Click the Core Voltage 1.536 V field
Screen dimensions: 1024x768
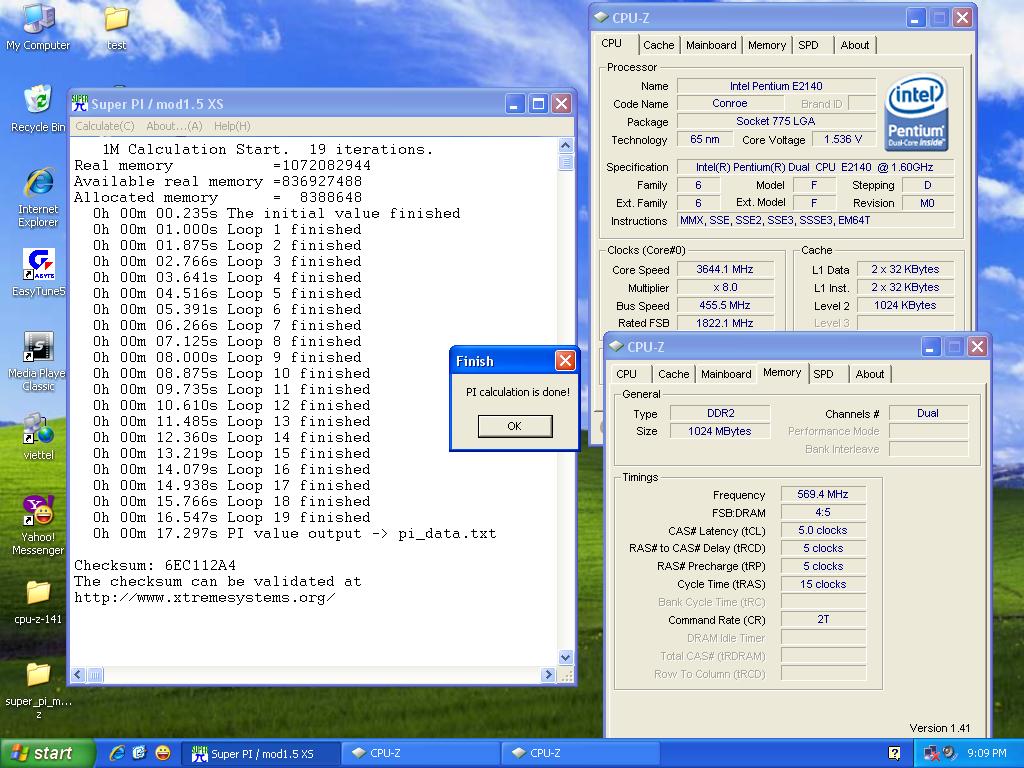pyautogui.click(x=843, y=139)
